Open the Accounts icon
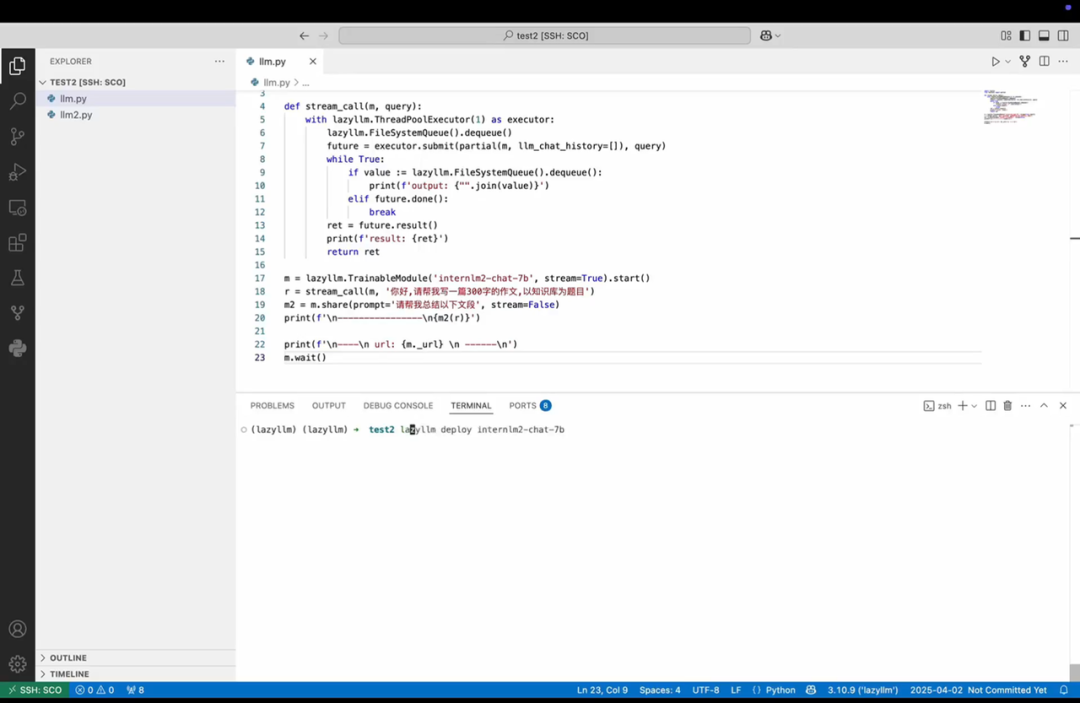1080x703 pixels. tap(17, 629)
